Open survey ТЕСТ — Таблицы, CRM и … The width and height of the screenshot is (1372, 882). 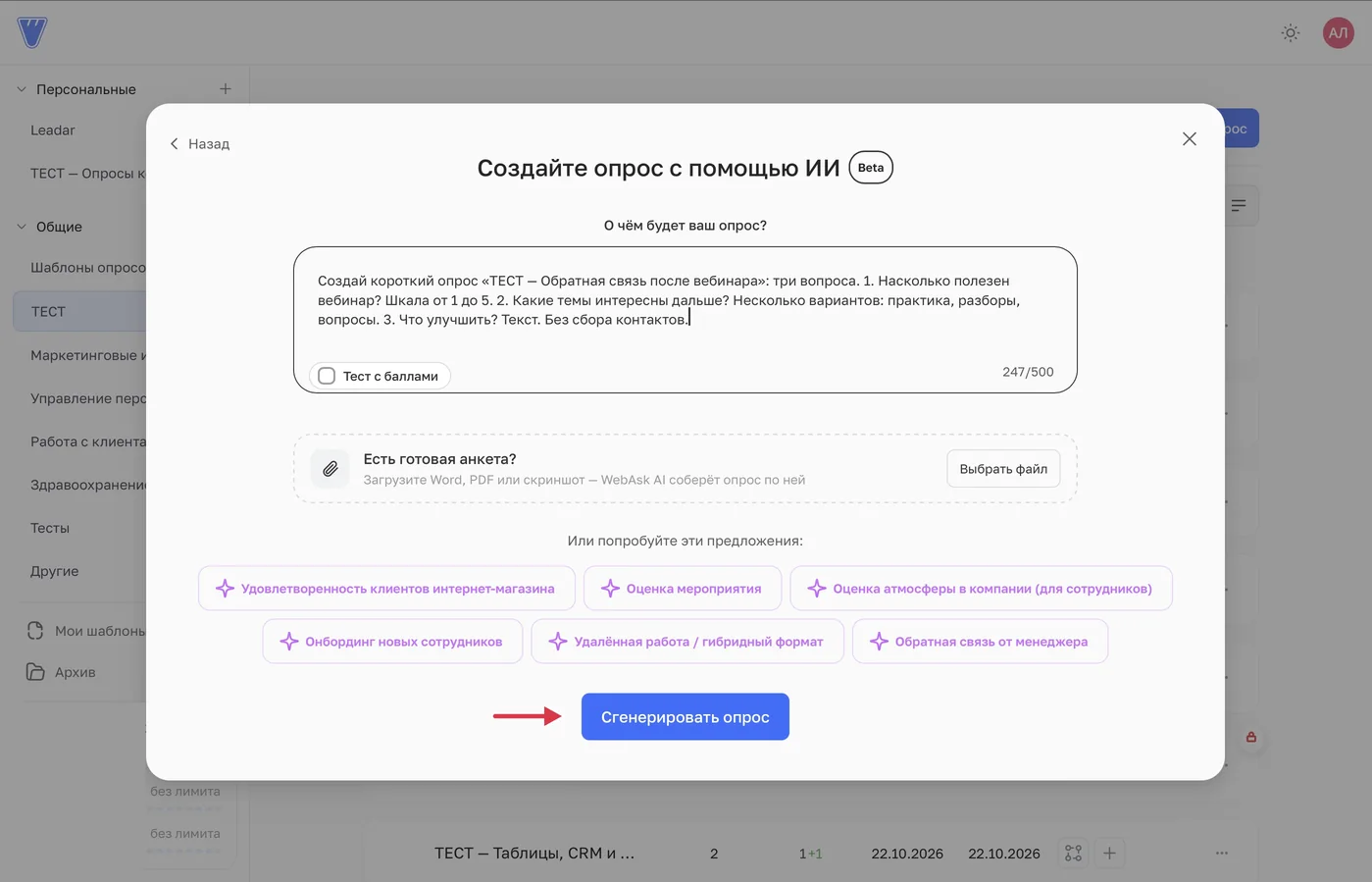pyautogui.click(x=534, y=854)
